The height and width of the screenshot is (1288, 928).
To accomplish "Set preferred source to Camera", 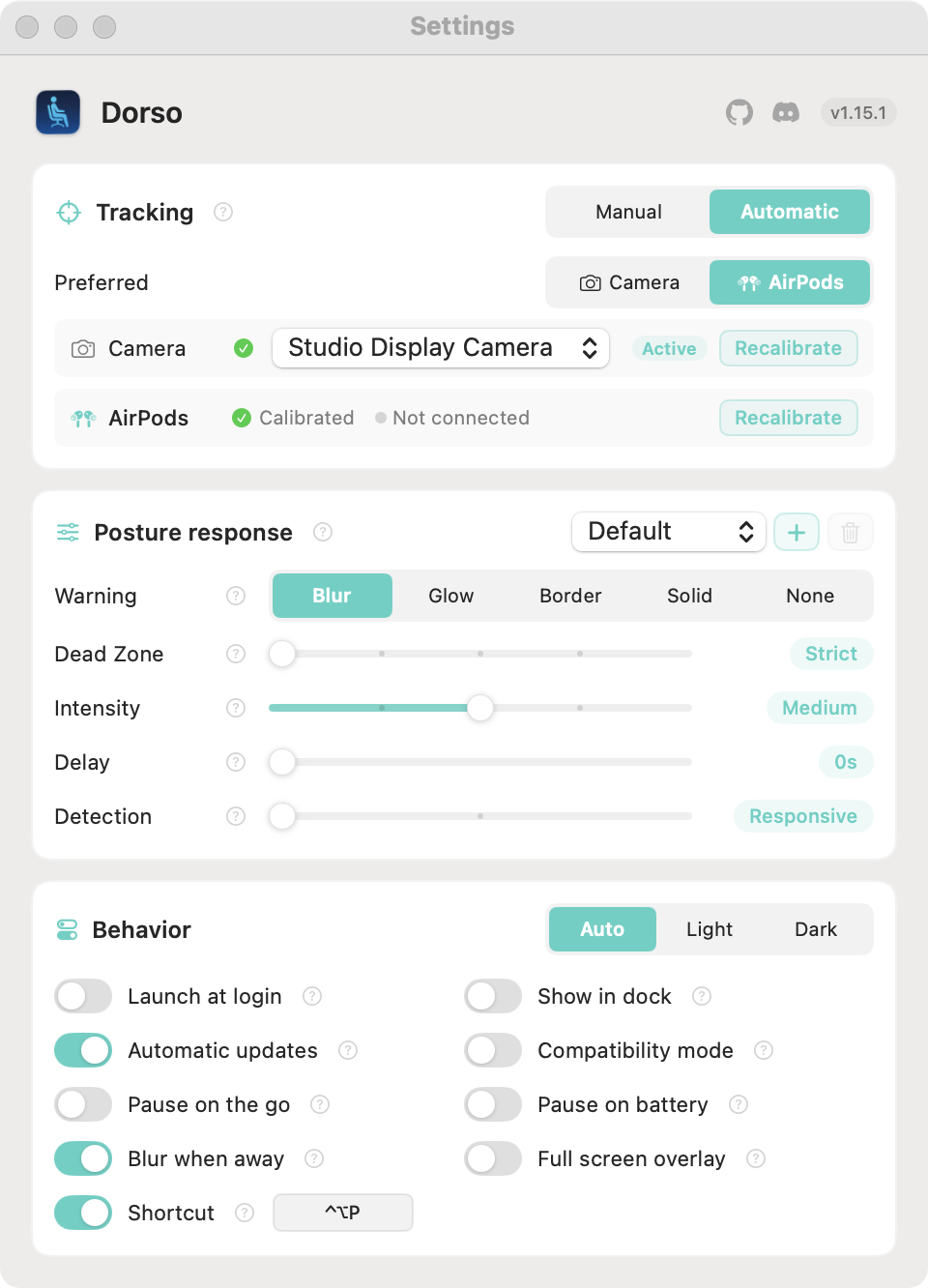I will pyautogui.click(x=629, y=282).
